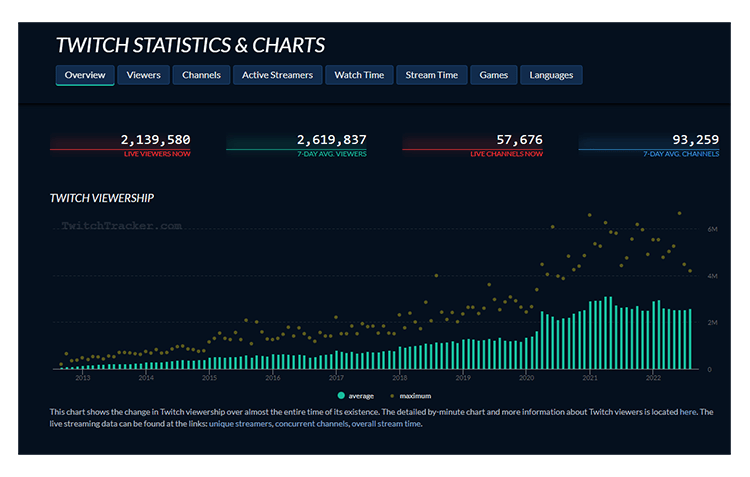Viewport: 750px width, 477px height.
Task: Click the teal average legend dot
Action: (341, 396)
